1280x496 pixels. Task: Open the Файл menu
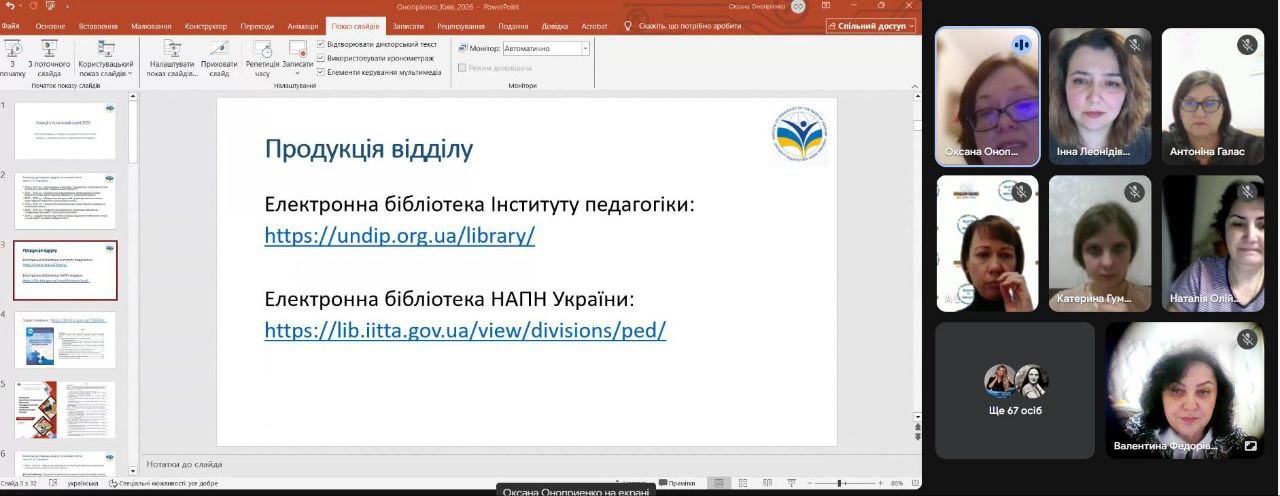10,26
